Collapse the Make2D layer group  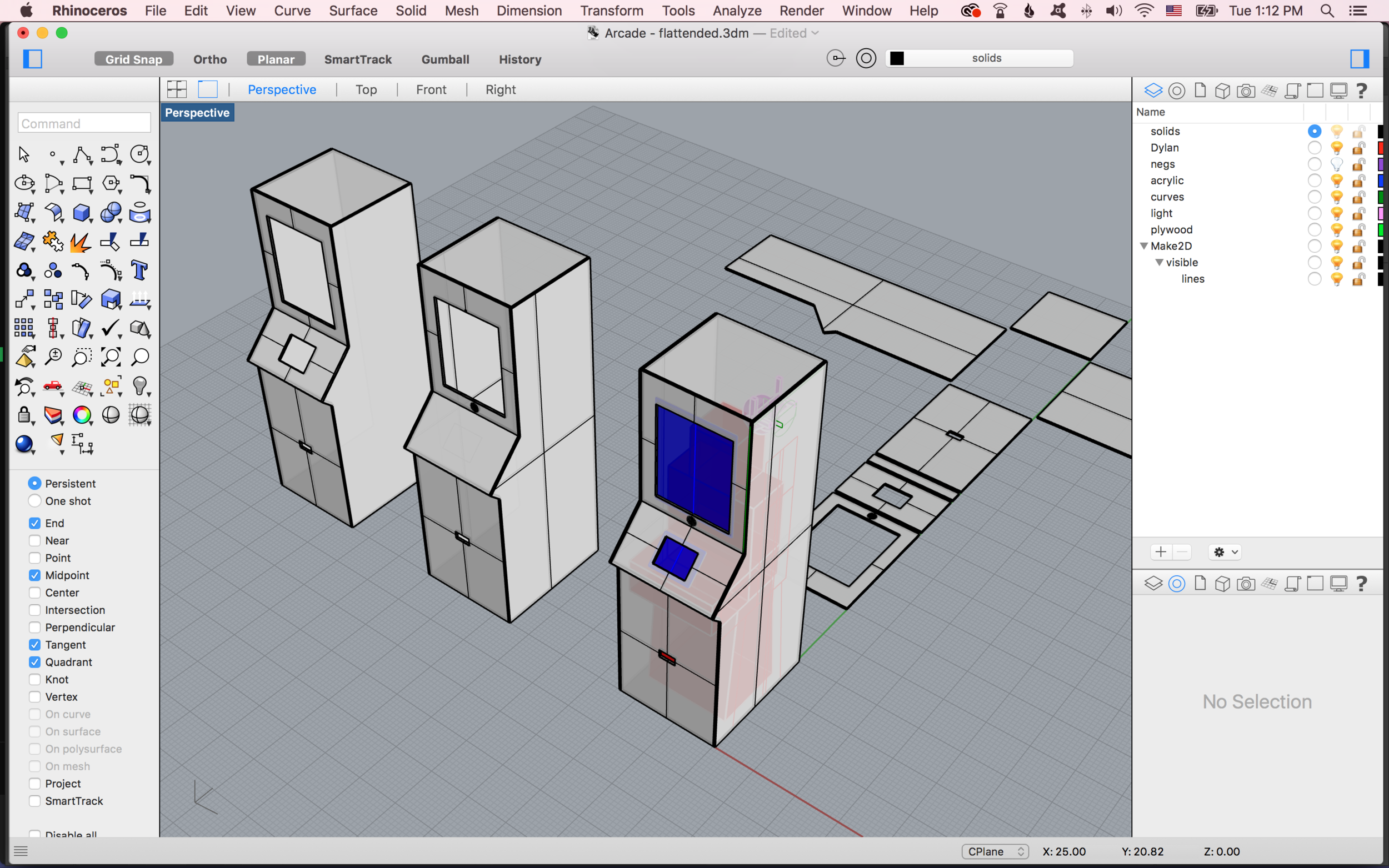(1144, 246)
